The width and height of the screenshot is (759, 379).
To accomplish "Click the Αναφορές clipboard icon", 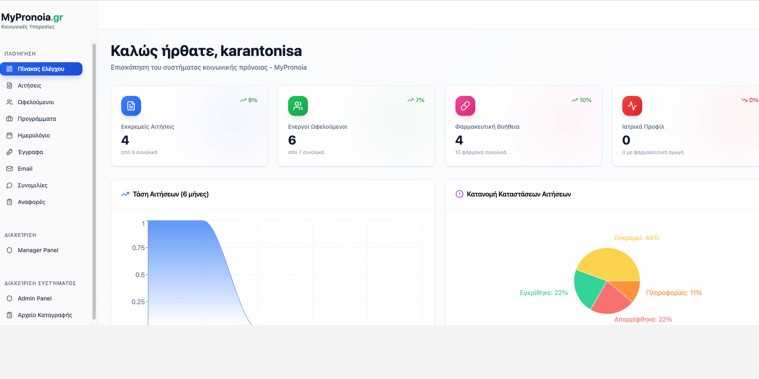I will (9, 202).
